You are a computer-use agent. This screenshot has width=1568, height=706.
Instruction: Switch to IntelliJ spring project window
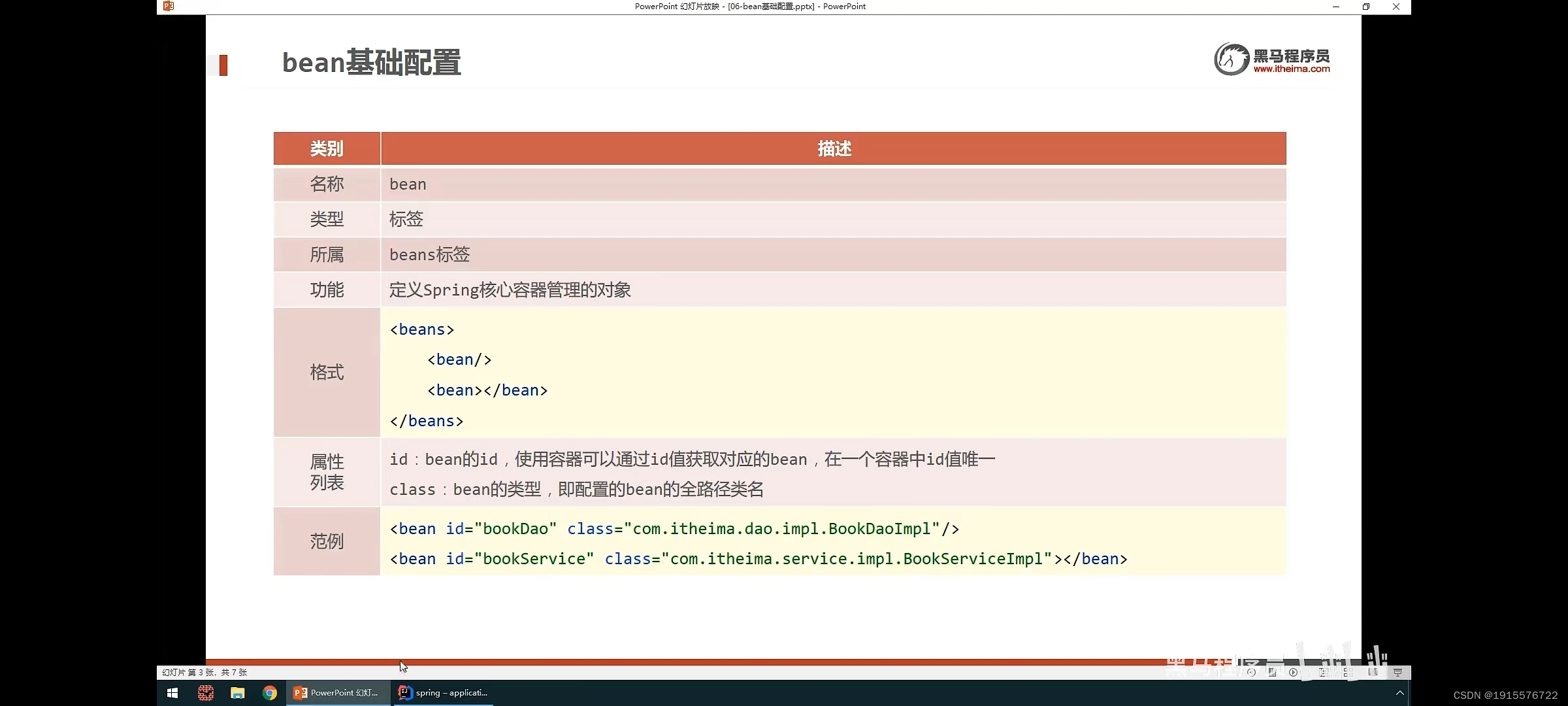click(443, 693)
